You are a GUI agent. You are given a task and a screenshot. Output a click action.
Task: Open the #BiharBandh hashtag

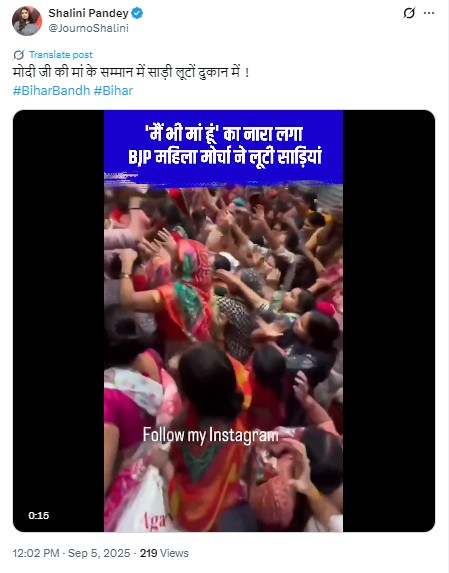pyautogui.click(x=51, y=91)
